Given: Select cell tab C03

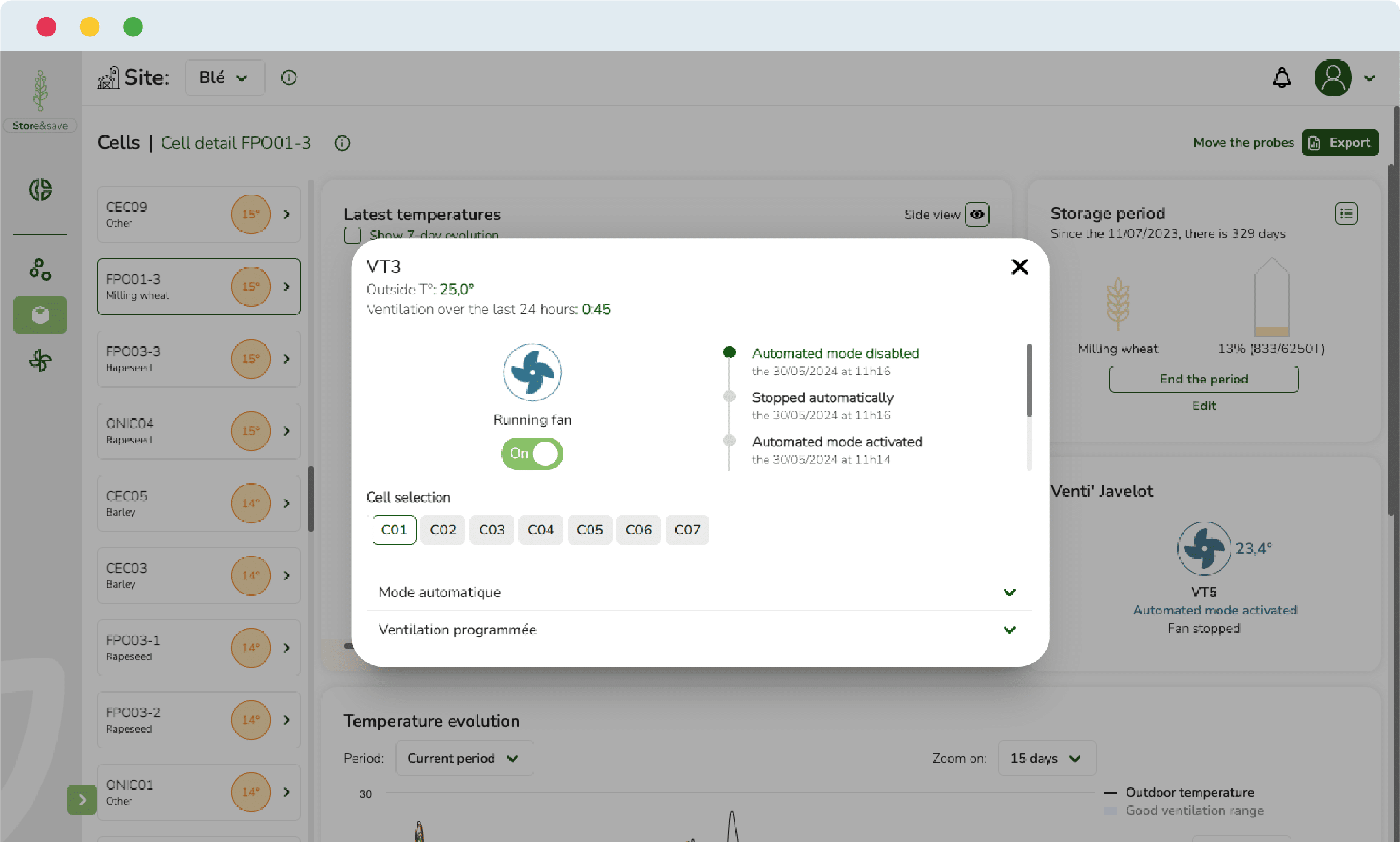Looking at the screenshot, I should click(491, 530).
